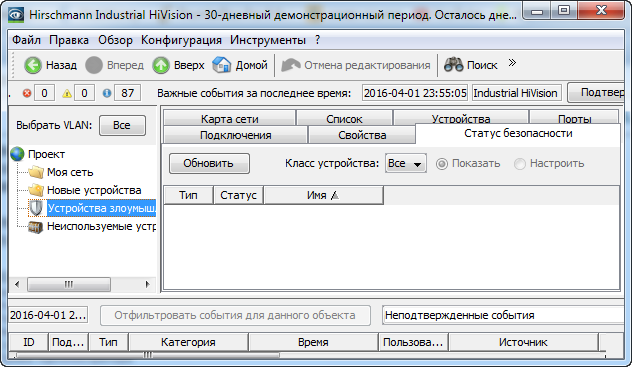Click the Время column header
The width and height of the screenshot is (632, 367).
313,342
